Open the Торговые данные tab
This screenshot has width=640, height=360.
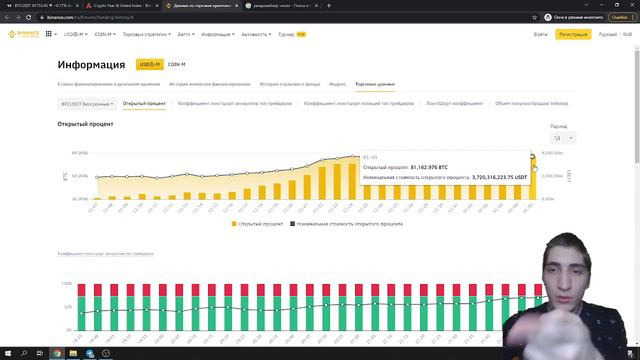[375, 84]
